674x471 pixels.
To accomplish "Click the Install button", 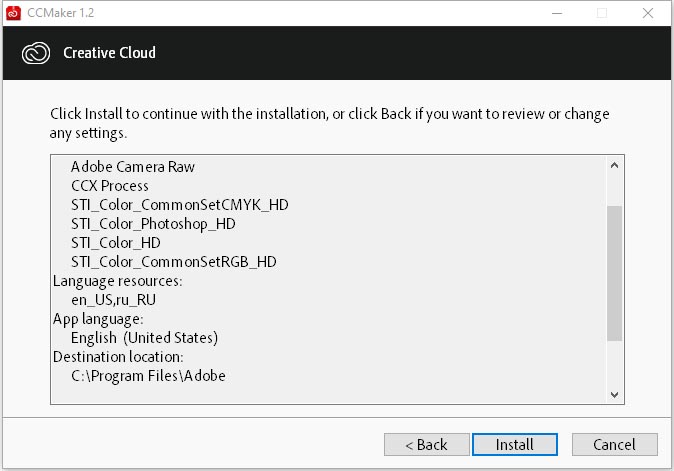I will click(515, 444).
